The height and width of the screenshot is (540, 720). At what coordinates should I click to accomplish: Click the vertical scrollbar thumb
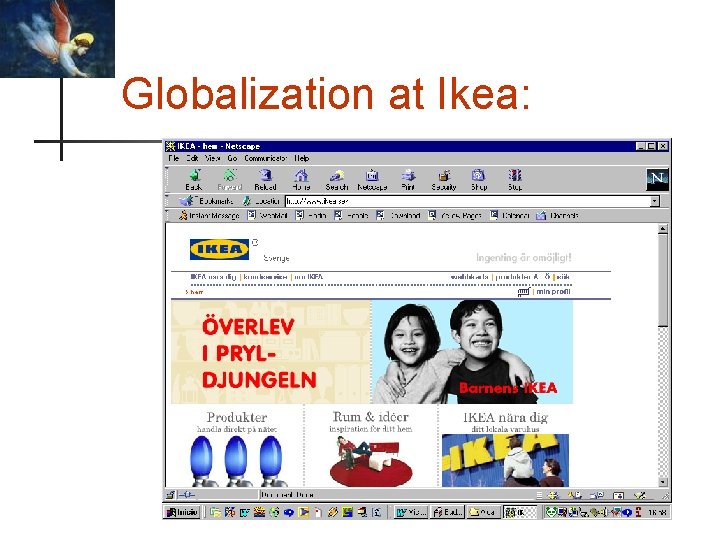(663, 280)
